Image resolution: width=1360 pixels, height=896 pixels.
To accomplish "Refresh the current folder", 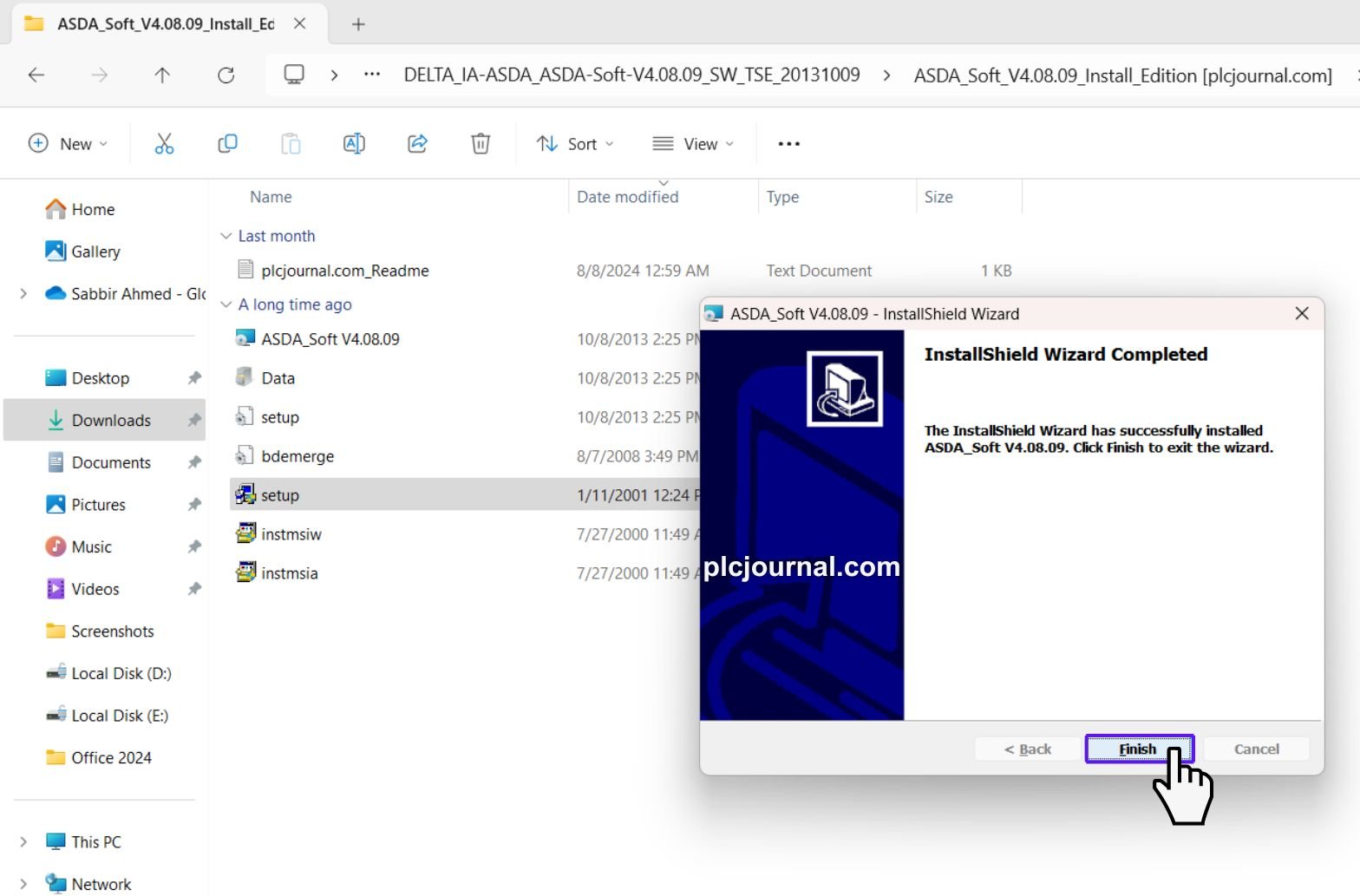I will point(226,75).
